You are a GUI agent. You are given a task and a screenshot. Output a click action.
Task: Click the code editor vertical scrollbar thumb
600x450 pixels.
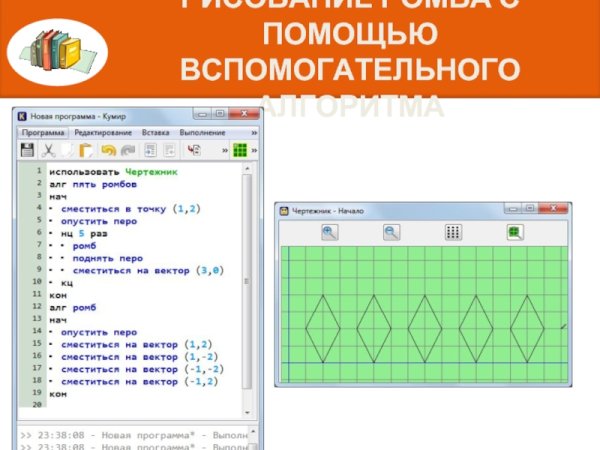(x=247, y=281)
